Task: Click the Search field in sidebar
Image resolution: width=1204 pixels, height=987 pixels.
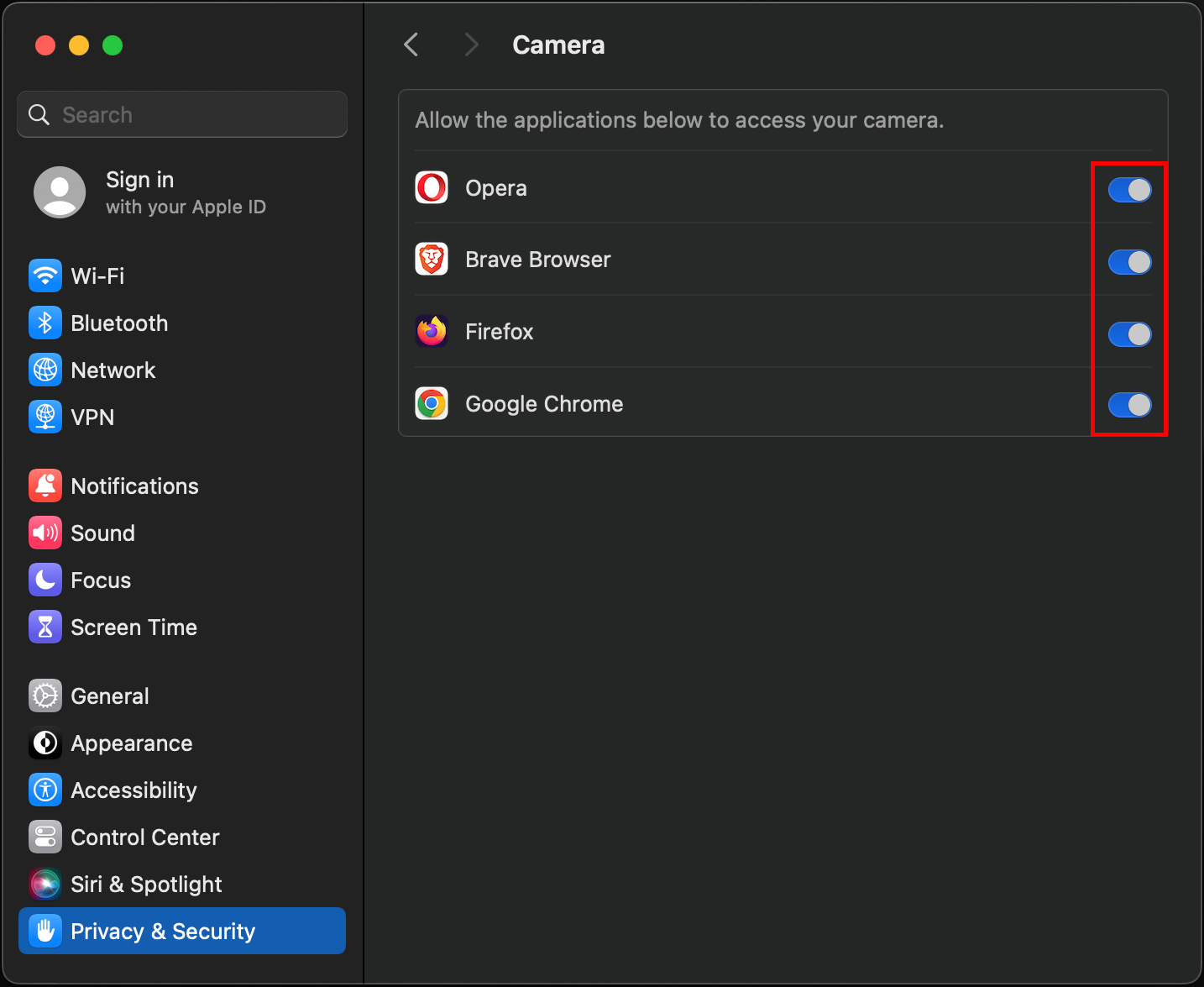Action: (x=182, y=114)
